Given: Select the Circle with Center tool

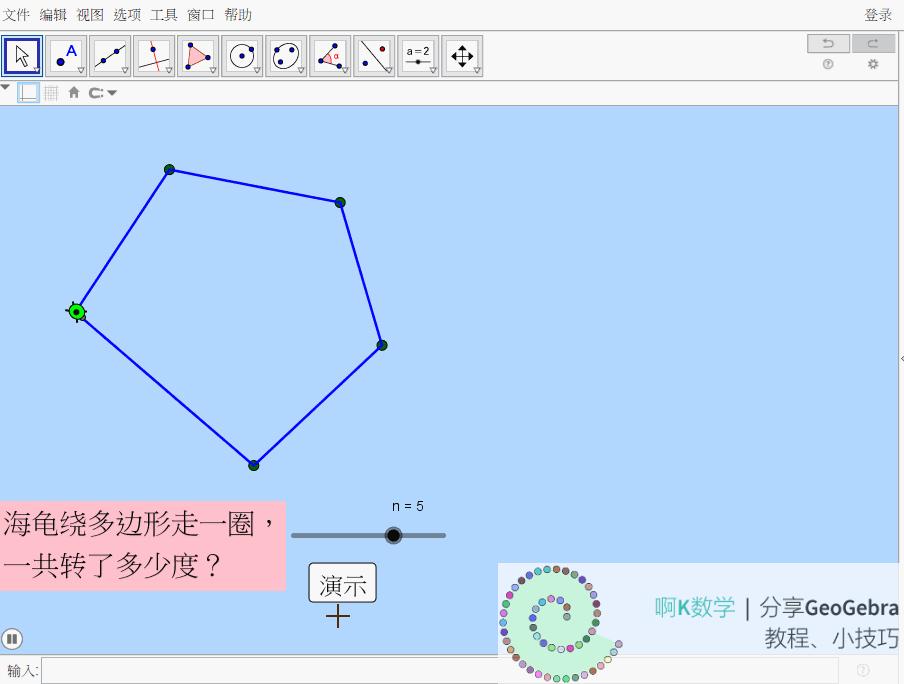Looking at the screenshot, I should coord(242,55).
